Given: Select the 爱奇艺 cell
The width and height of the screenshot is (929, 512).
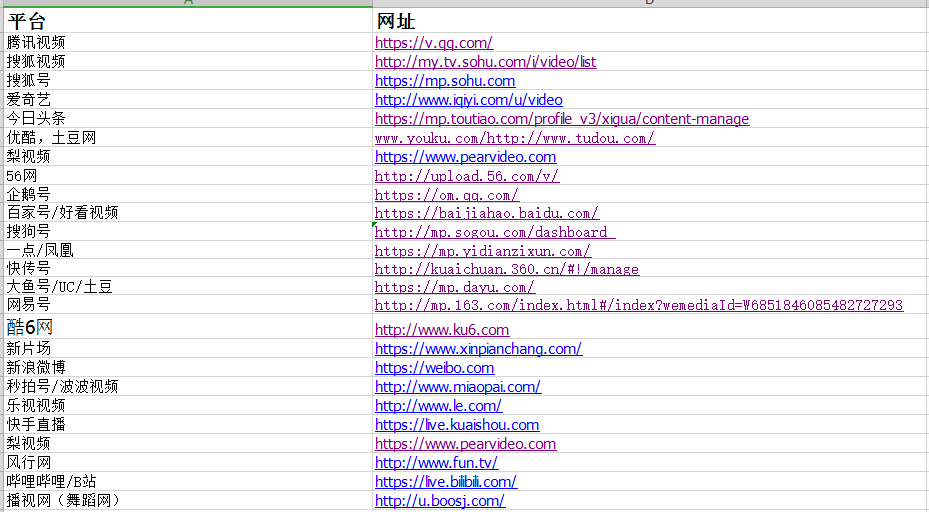Looking at the screenshot, I should (x=188, y=99).
